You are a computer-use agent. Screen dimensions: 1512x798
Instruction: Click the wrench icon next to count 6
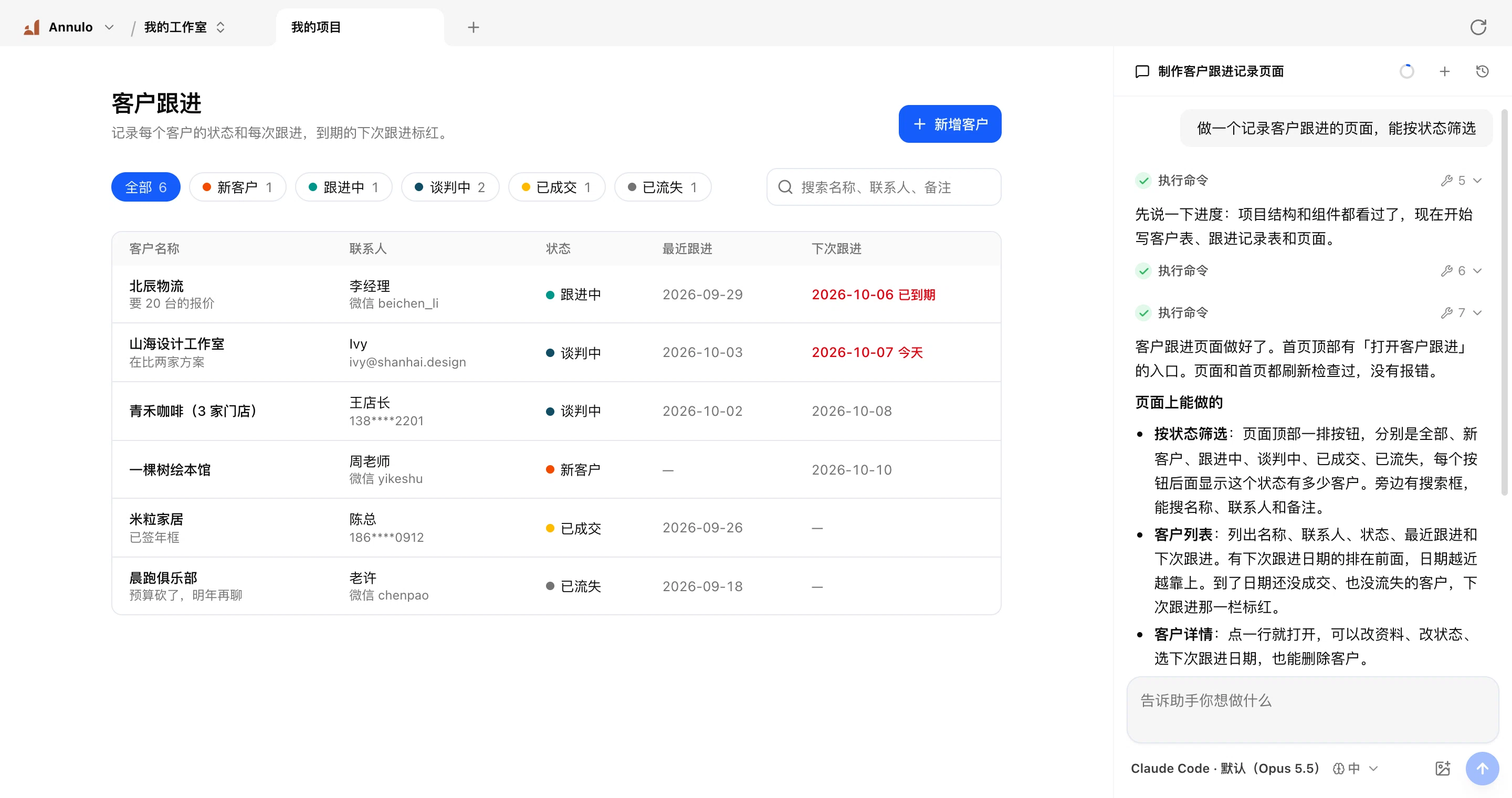1446,271
